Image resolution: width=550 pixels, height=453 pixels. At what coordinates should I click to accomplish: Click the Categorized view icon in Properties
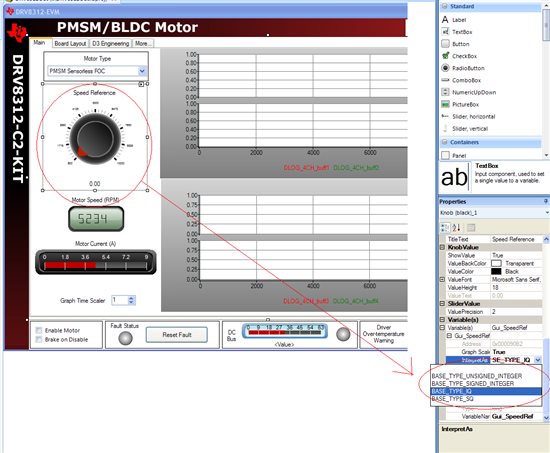(445, 228)
